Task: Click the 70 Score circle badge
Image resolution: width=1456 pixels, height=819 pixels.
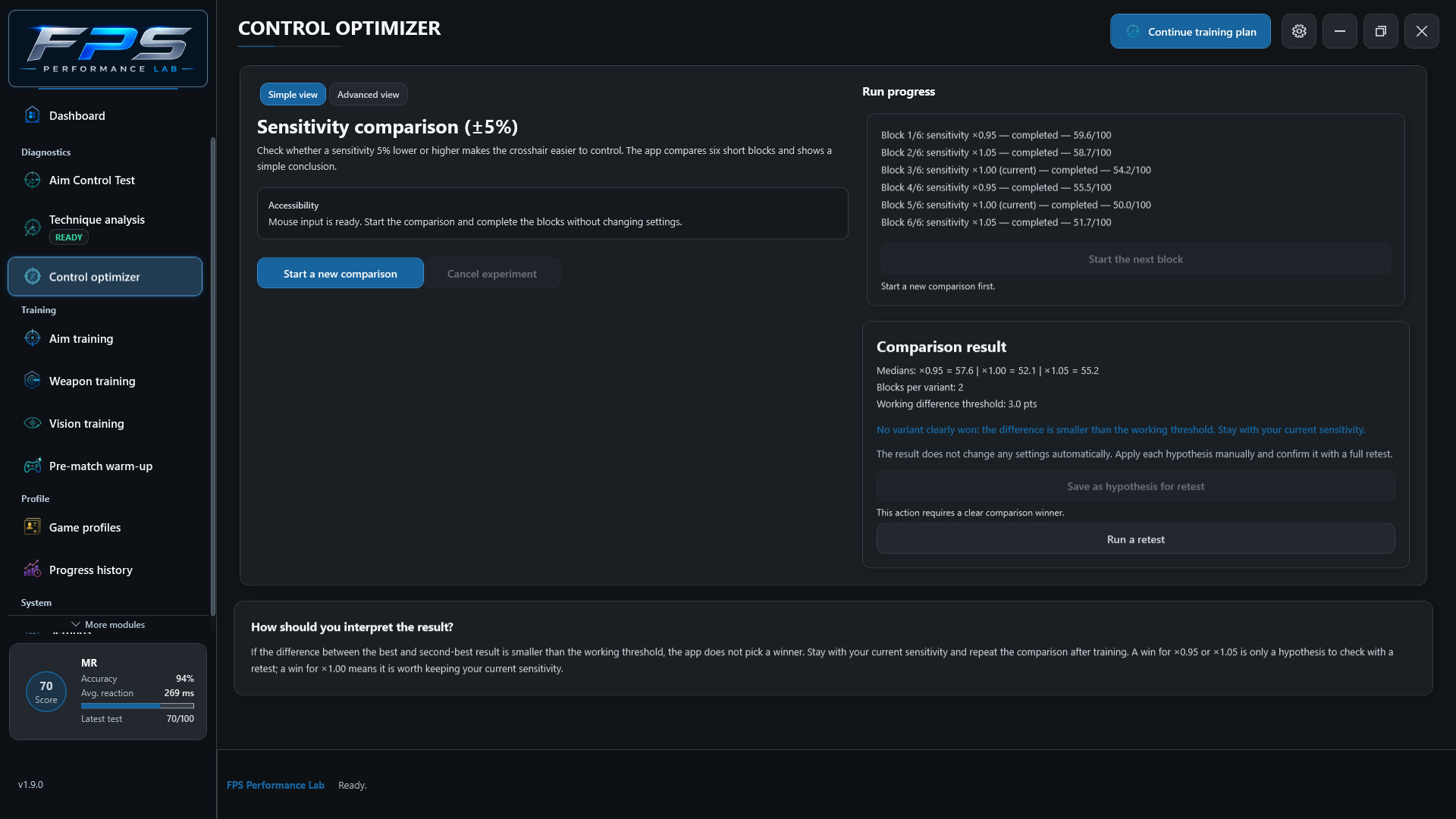Action: (46, 692)
